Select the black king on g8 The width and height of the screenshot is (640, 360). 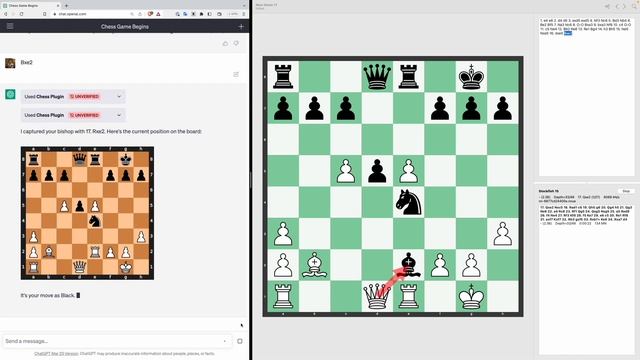(471, 76)
